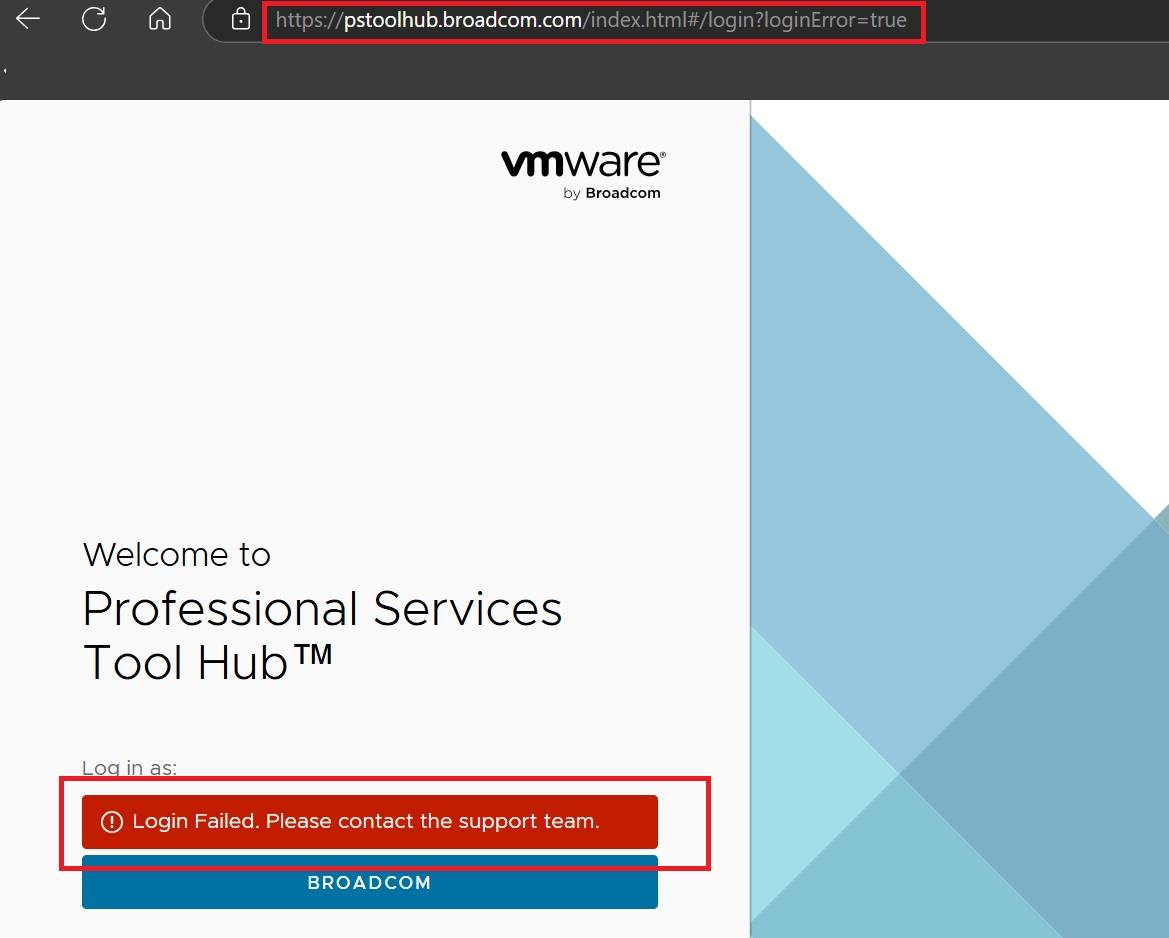The height and width of the screenshot is (938, 1169).
Task: Select the 'Log in as:' label
Action: pos(130,767)
